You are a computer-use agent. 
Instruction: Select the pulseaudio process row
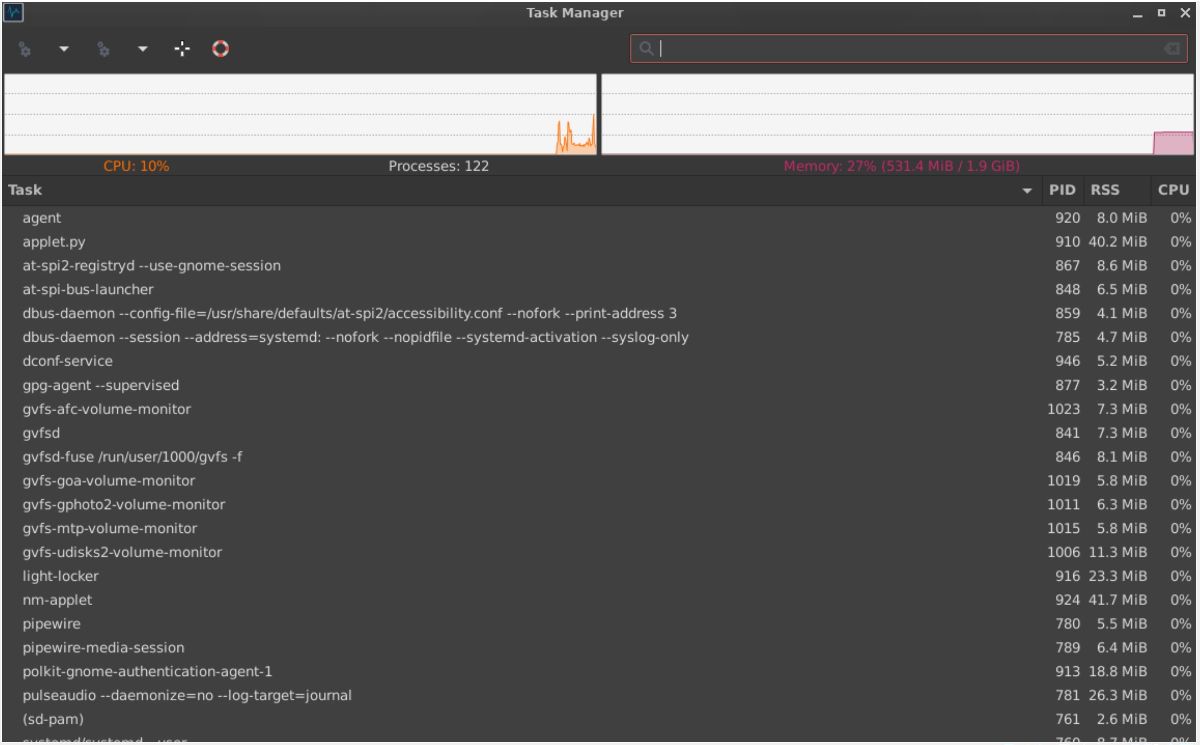pos(600,694)
